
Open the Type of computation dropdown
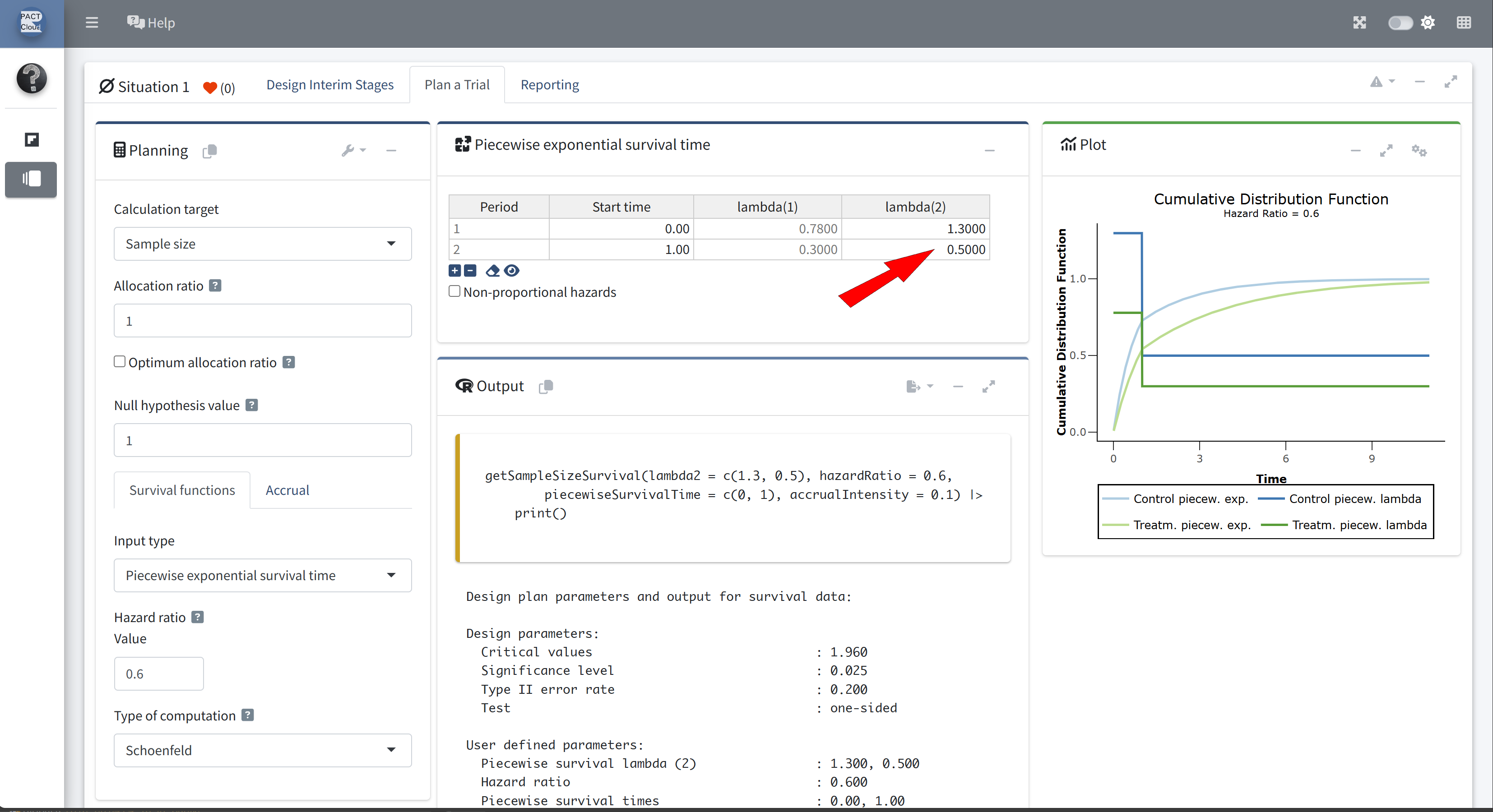coord(263,750)
